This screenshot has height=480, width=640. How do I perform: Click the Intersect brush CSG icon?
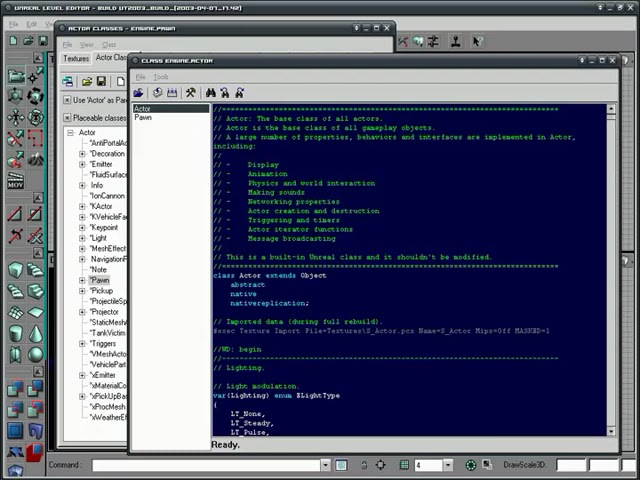coord(16,409)
